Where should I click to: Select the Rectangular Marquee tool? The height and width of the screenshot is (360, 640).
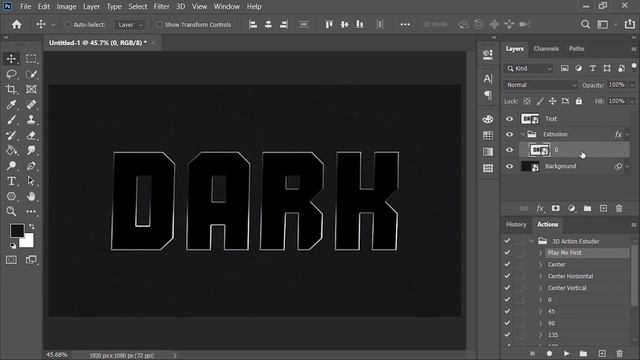(31, 59)
